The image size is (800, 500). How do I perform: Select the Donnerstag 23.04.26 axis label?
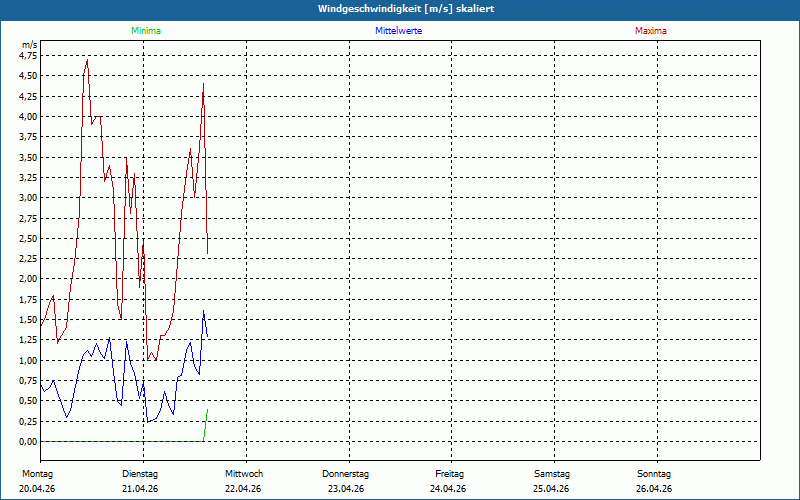(345, 481)
